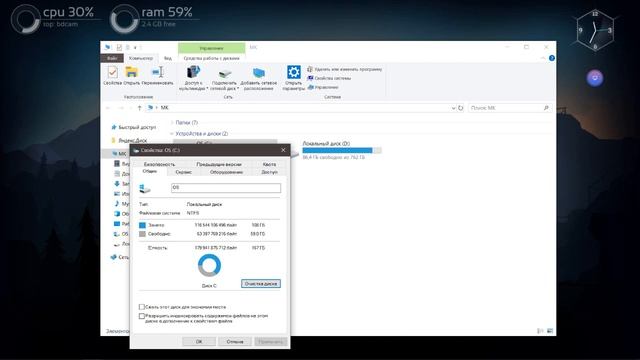The image size is (640, 360).
Task: Click the Forward navigation arrow in Explorer
Action: click(121, 108)
